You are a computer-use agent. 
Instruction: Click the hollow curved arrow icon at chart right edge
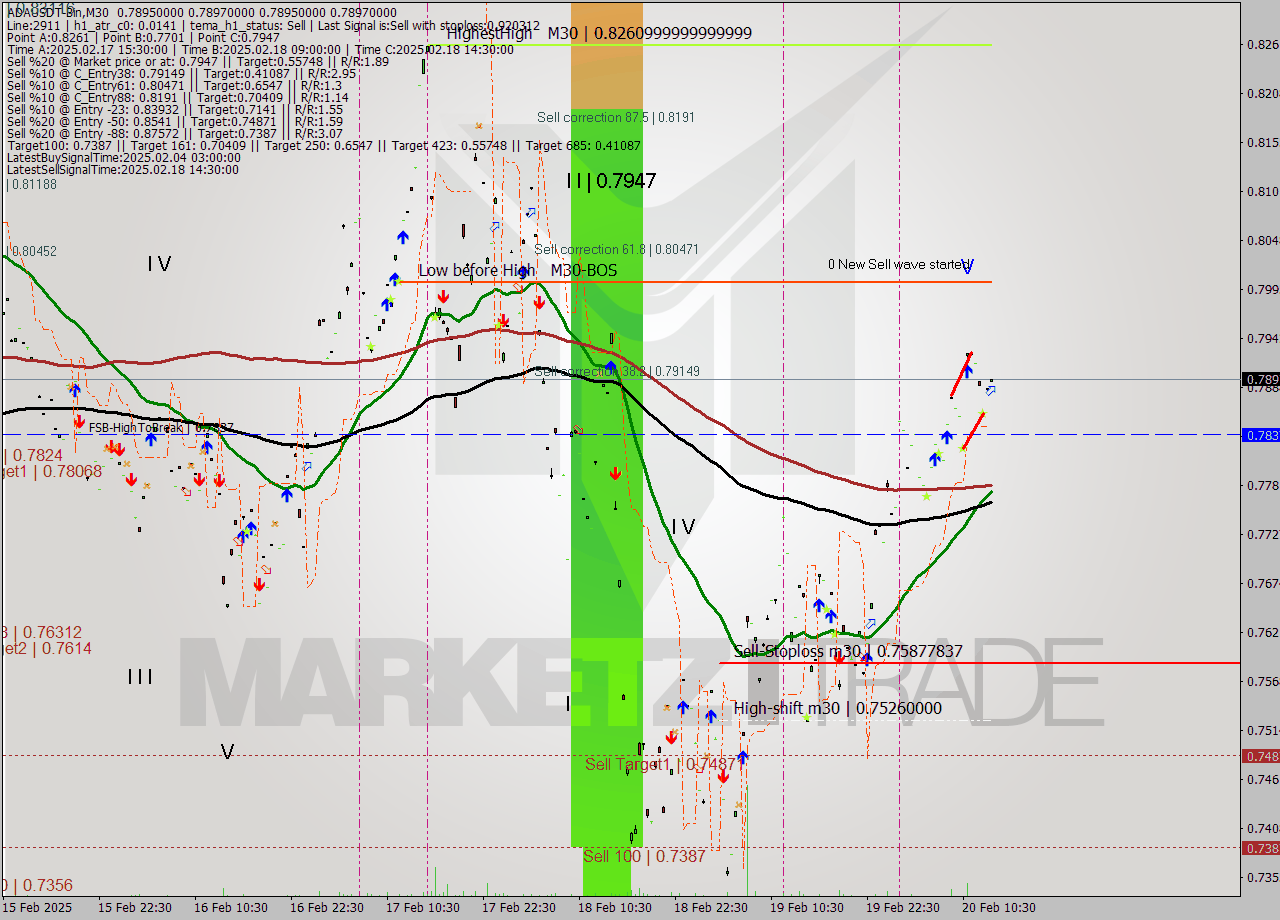click(x=990, y=391)
